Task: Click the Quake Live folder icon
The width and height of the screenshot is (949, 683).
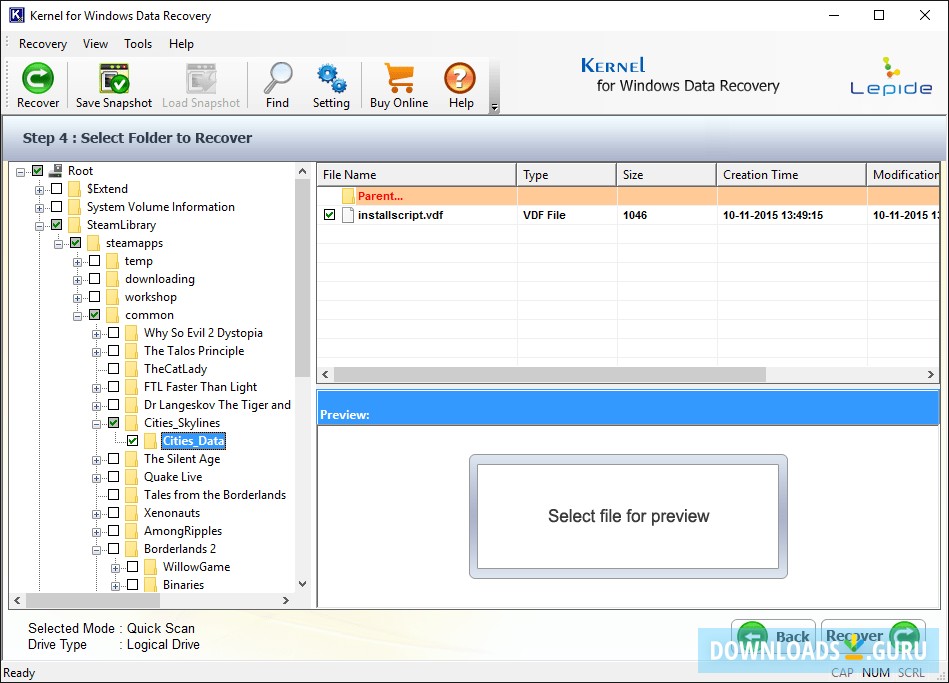Action: (x=131, y=477)
